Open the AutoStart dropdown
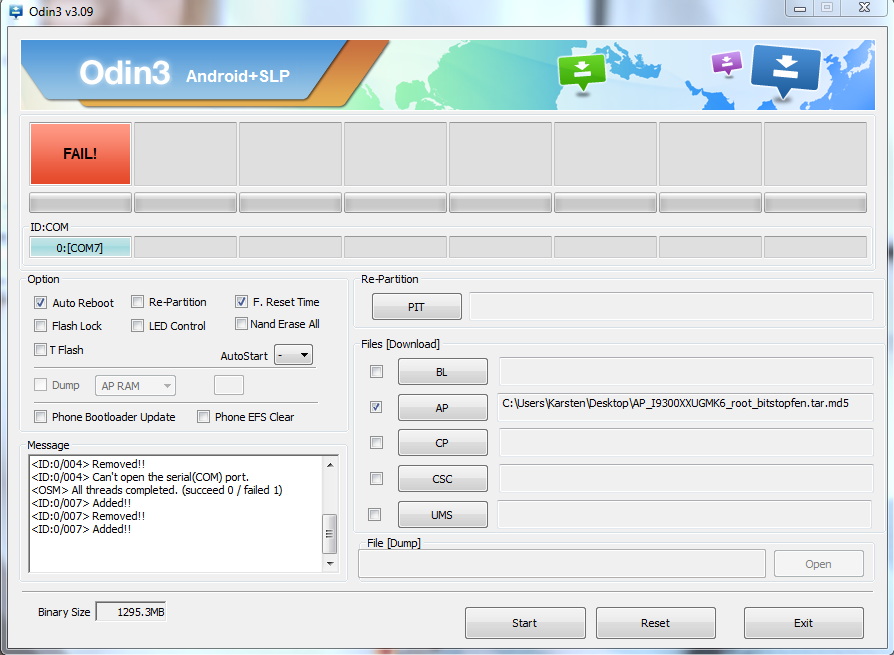 [x=293, y=355]
